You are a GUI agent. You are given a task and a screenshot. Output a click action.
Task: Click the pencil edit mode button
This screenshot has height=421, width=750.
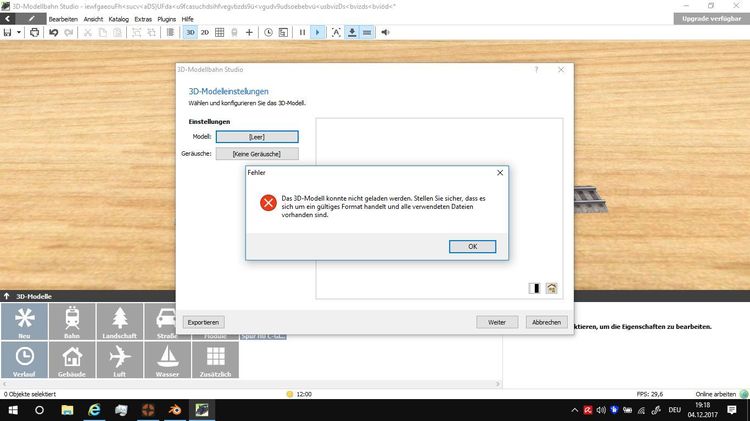[x=32, y=19]
